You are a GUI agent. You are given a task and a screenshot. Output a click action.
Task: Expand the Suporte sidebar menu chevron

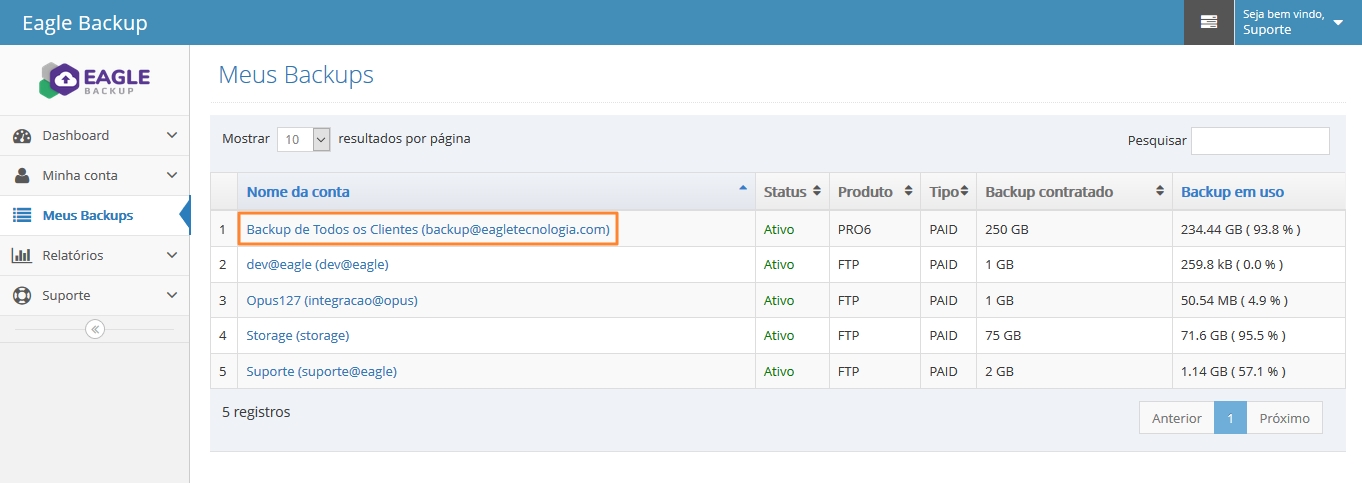click(x=172, y=296)
